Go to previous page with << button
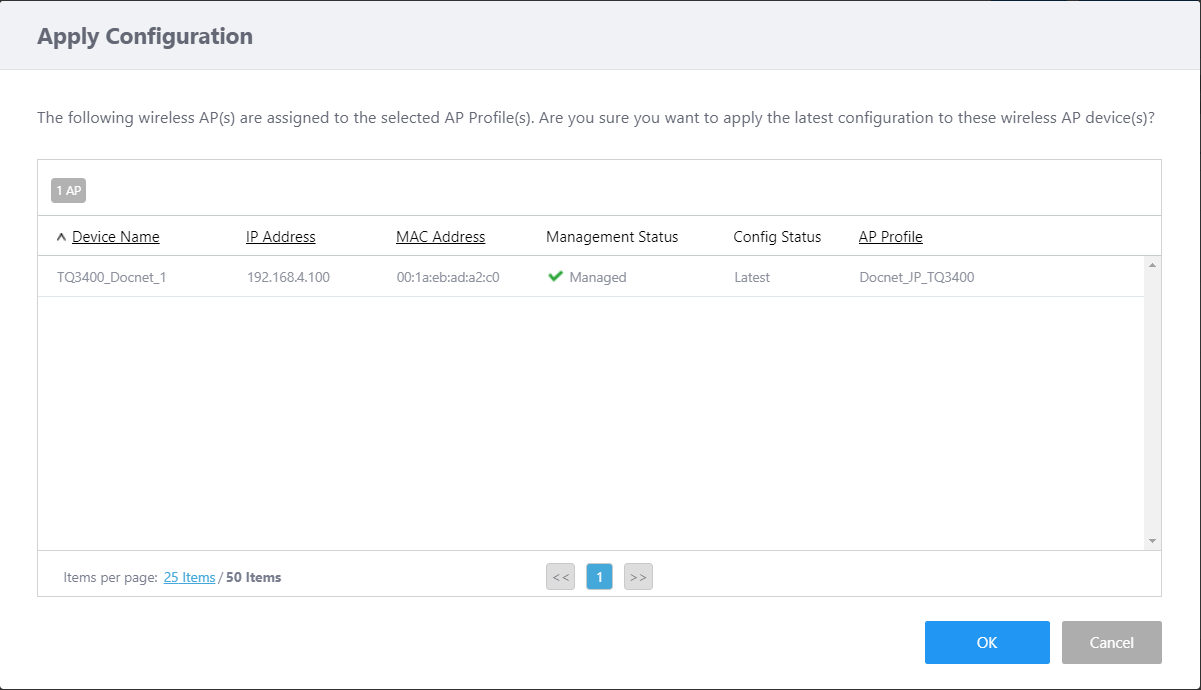 (x=561, y=577)
